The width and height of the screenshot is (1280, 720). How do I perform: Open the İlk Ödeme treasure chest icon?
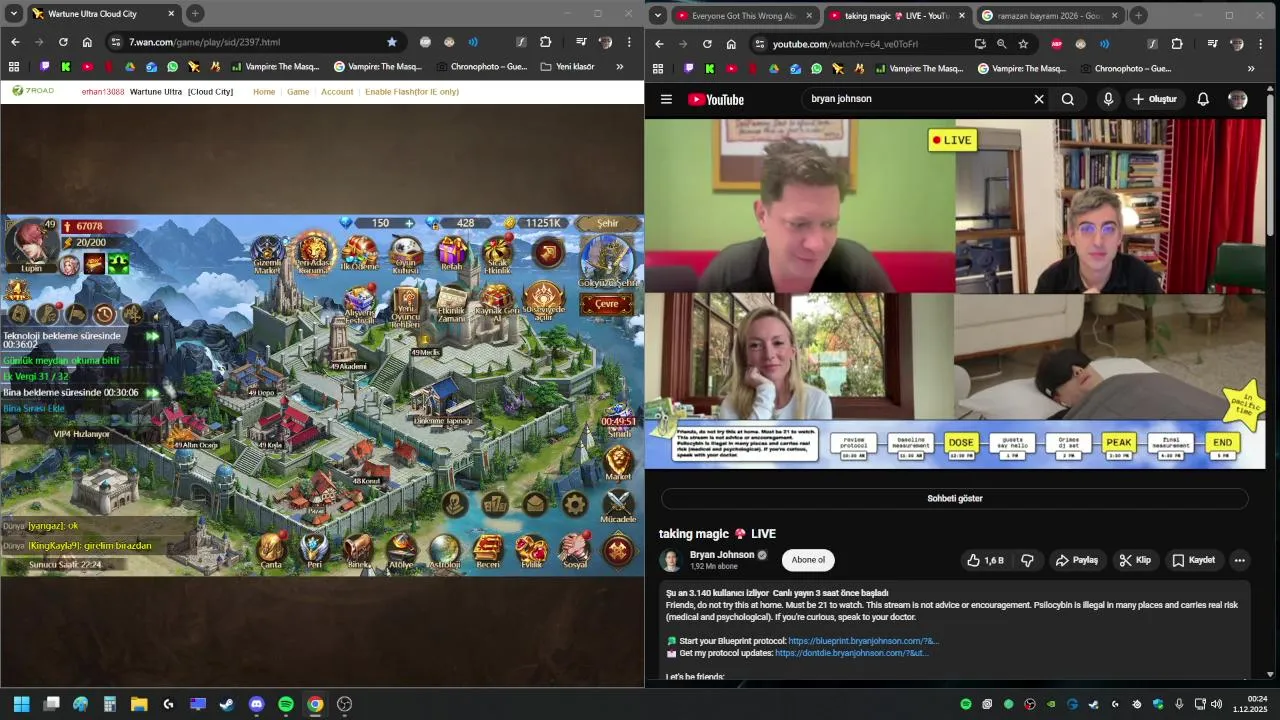point(360,254)
